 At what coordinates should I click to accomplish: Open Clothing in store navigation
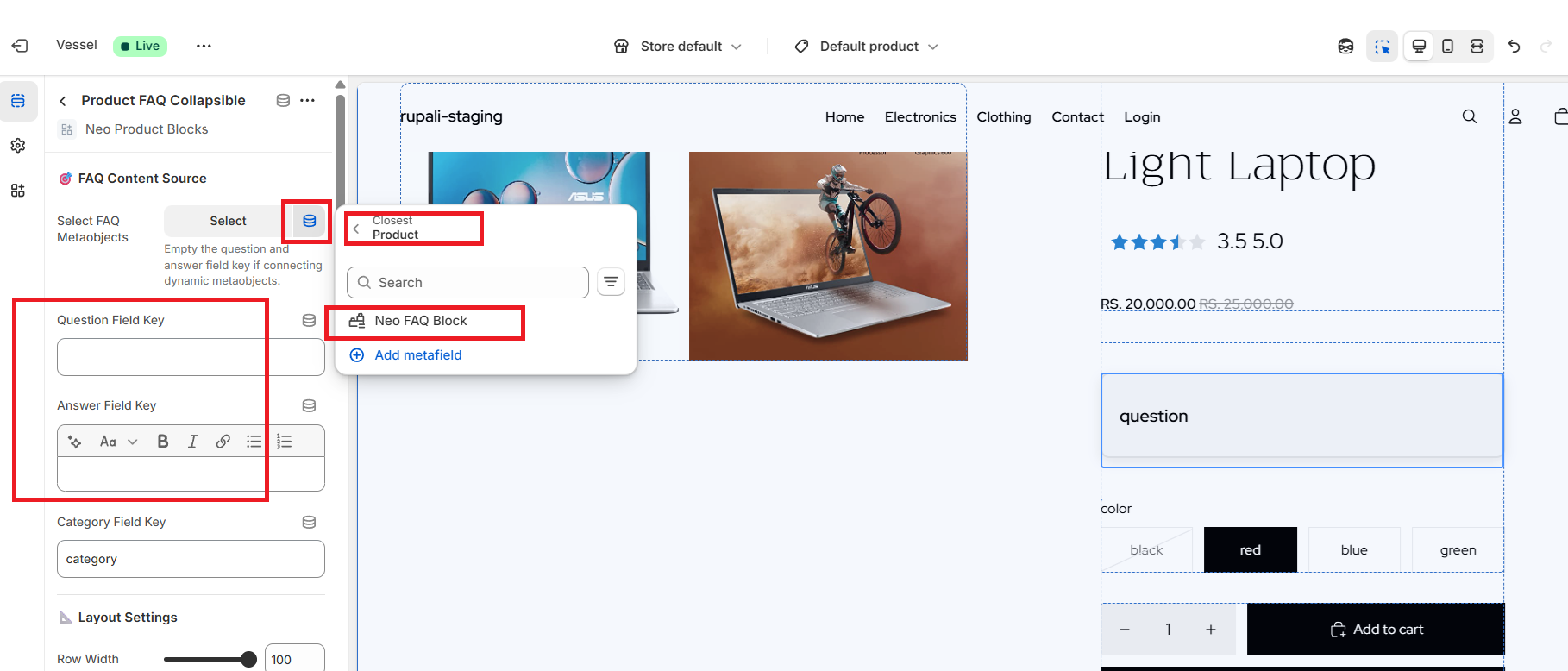click(1003, 116)
